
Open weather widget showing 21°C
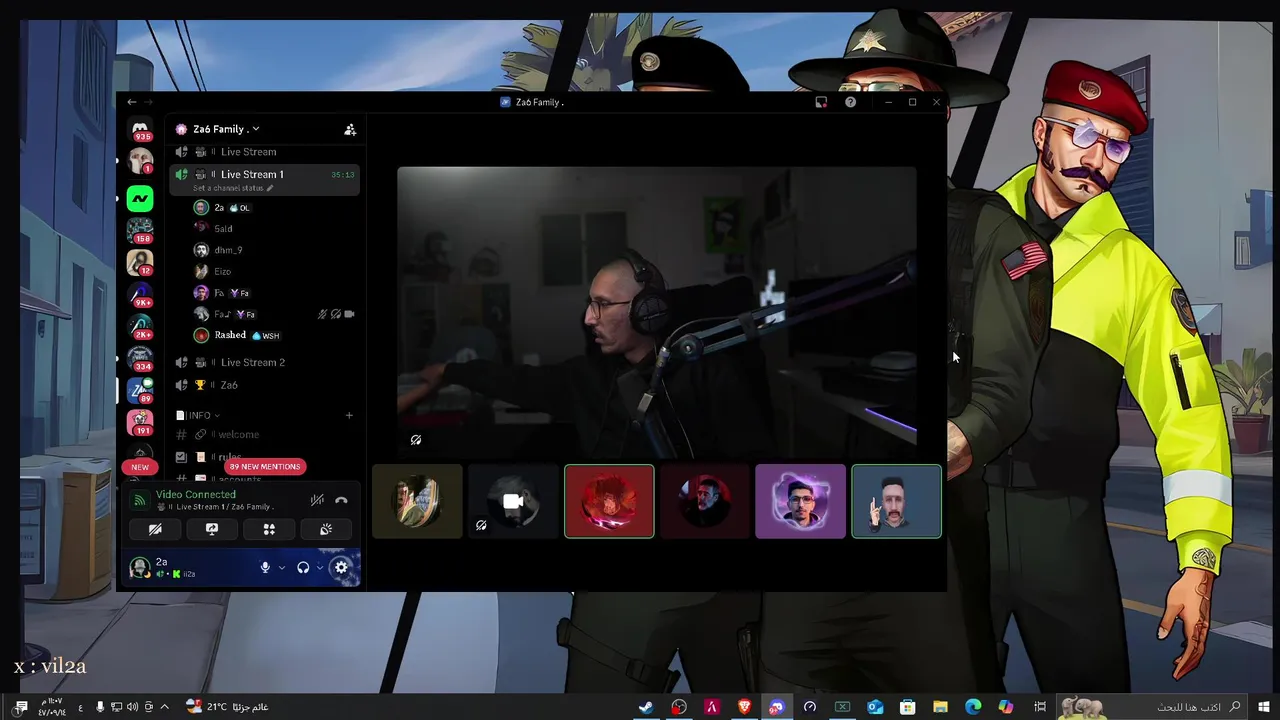pos(228,707)
